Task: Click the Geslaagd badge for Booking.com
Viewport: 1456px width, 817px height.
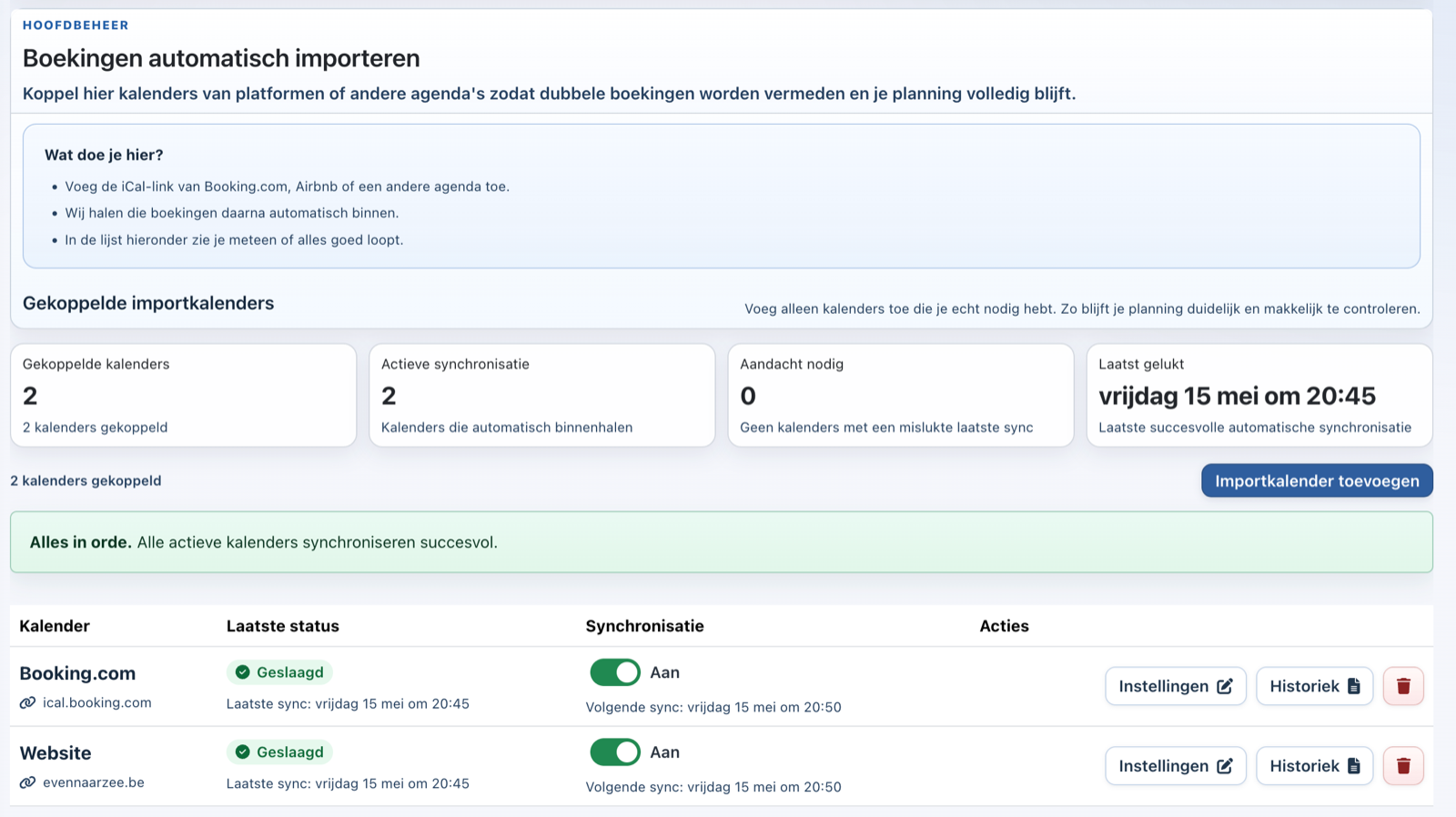Action: point(279,672)
